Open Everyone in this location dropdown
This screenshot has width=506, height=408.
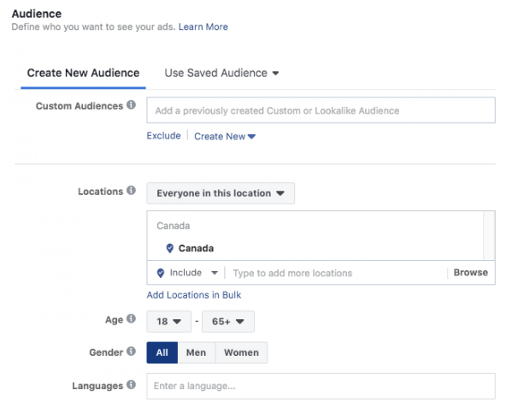click(221, 193)
